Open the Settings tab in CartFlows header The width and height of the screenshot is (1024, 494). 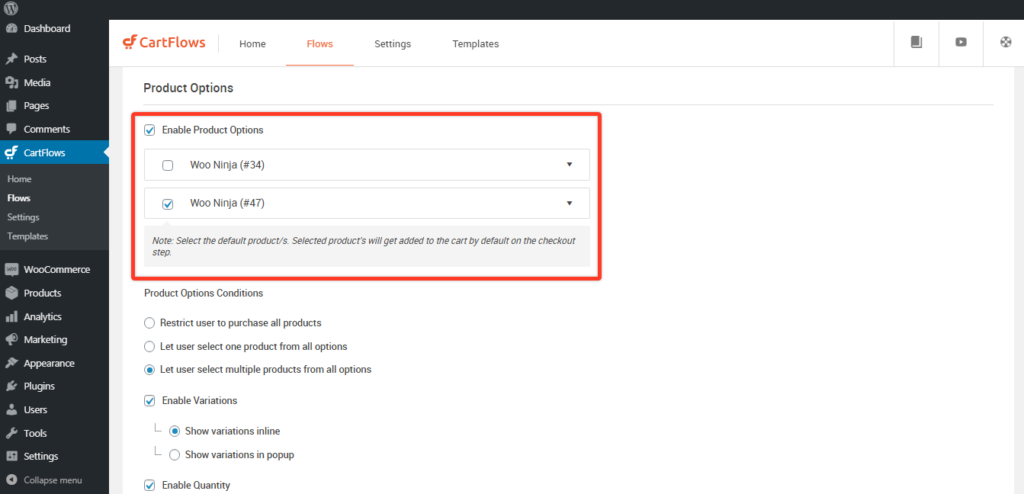(392, 44)
